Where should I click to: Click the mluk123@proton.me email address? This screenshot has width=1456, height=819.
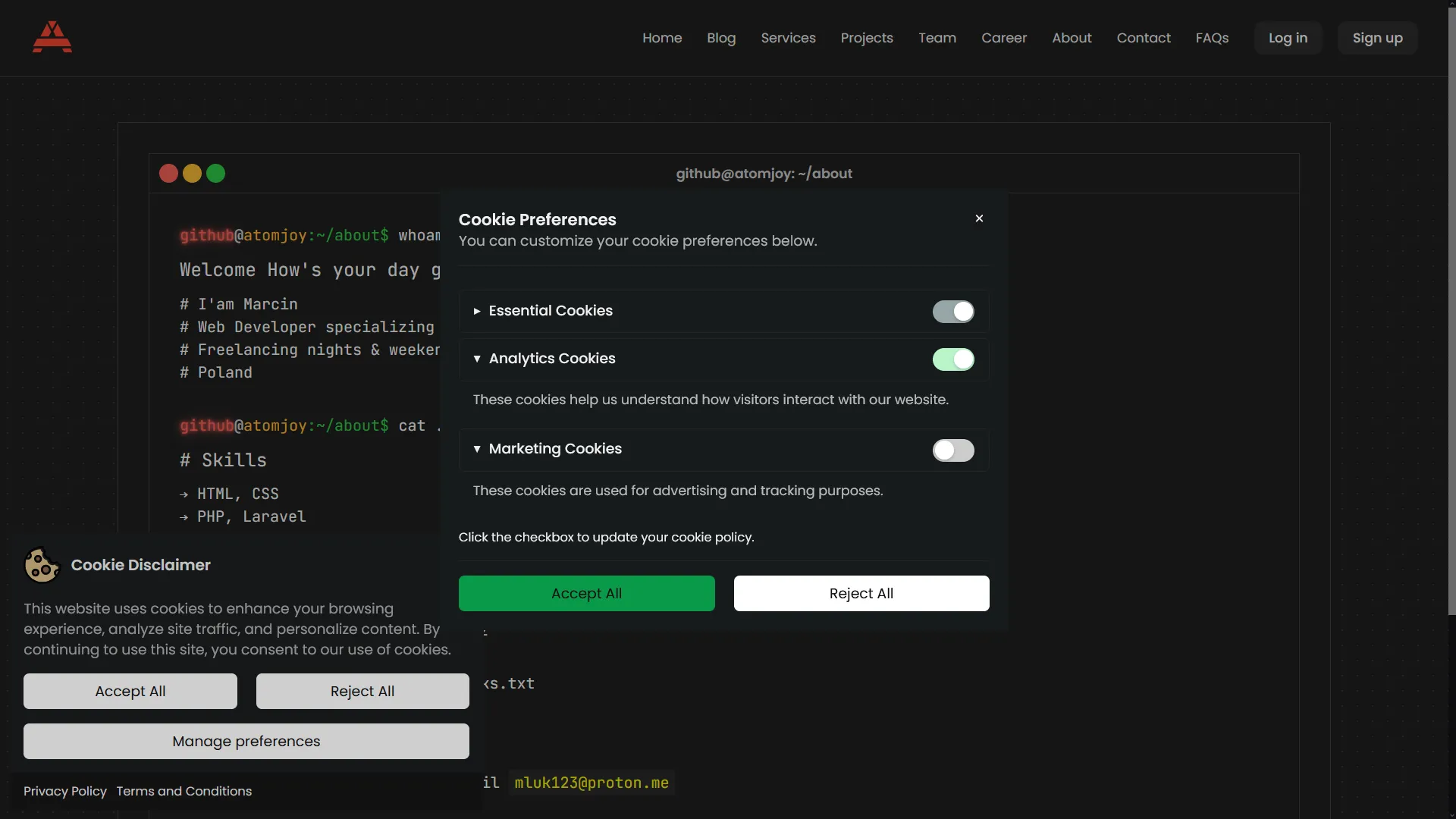591,783
